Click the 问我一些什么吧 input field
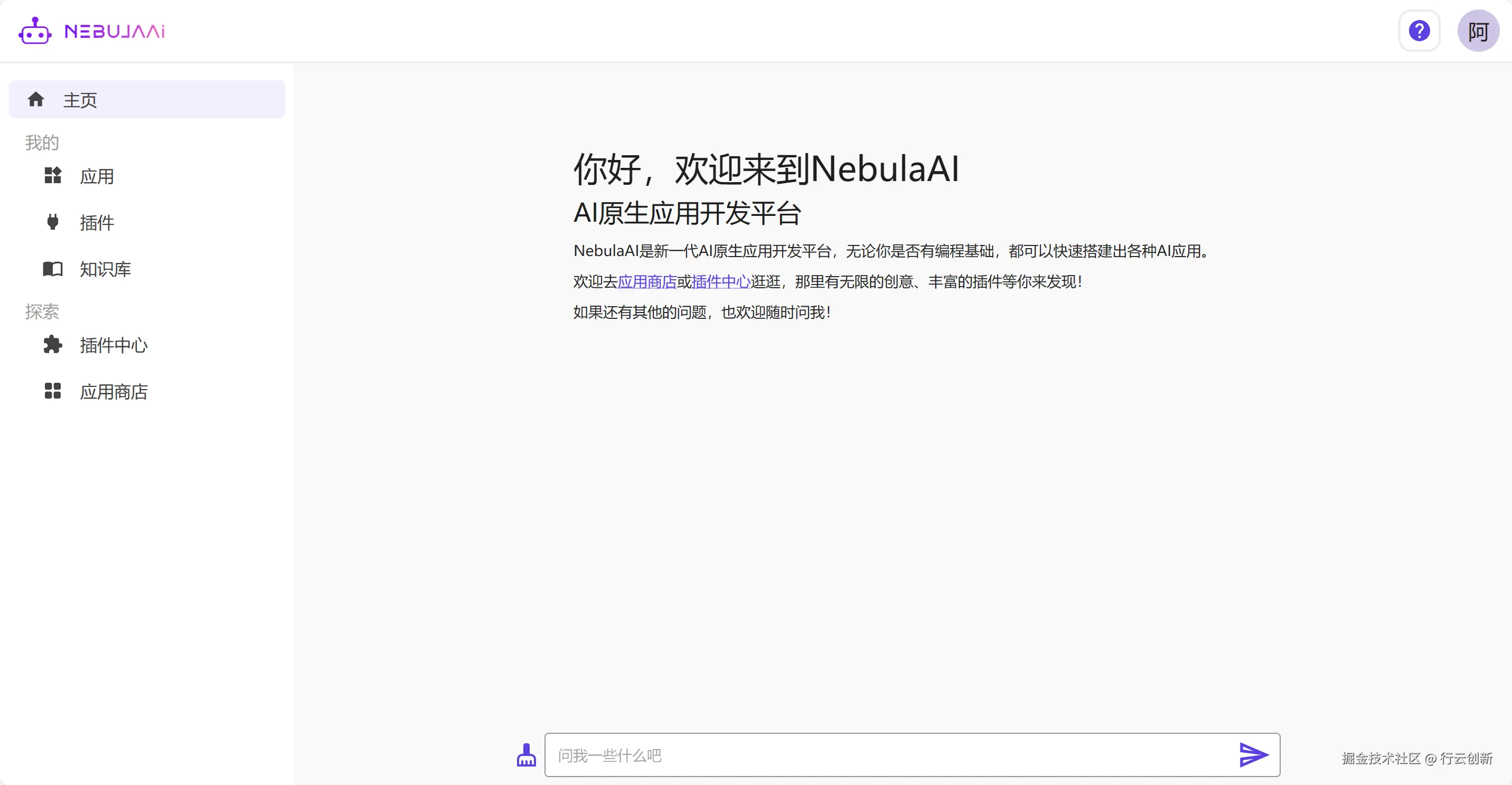Screen dimensions: 1512x785 (x=880, y=755)
